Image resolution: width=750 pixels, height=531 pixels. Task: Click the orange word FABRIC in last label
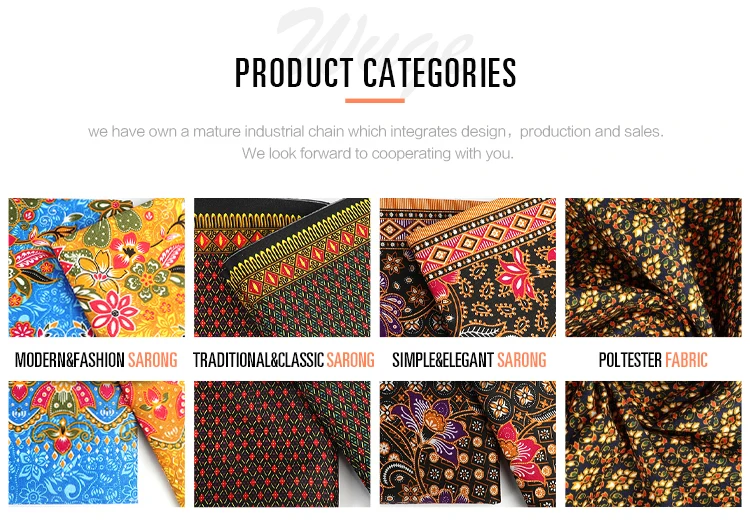(686, 360)
